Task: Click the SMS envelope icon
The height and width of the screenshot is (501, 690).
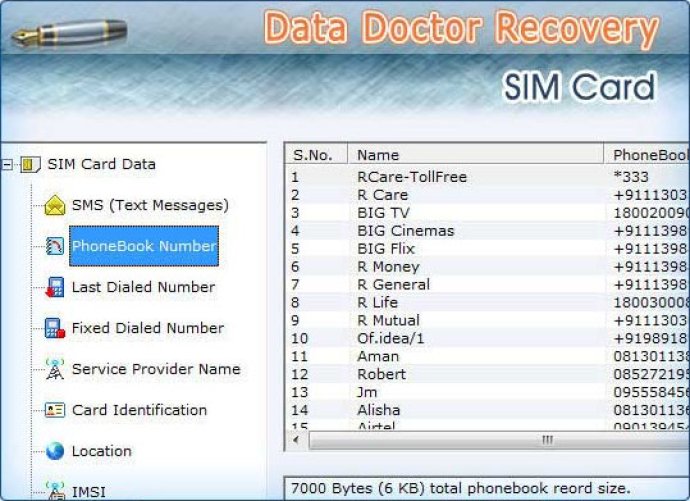Action: (55, 205)
